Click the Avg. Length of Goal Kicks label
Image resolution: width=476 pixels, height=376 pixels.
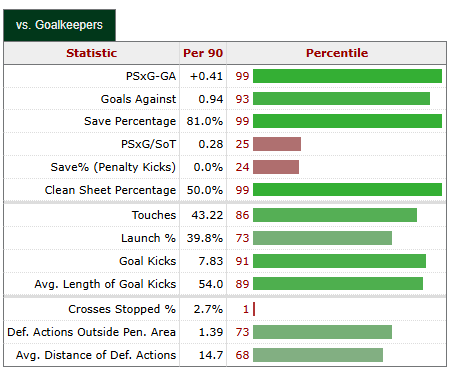105,284
